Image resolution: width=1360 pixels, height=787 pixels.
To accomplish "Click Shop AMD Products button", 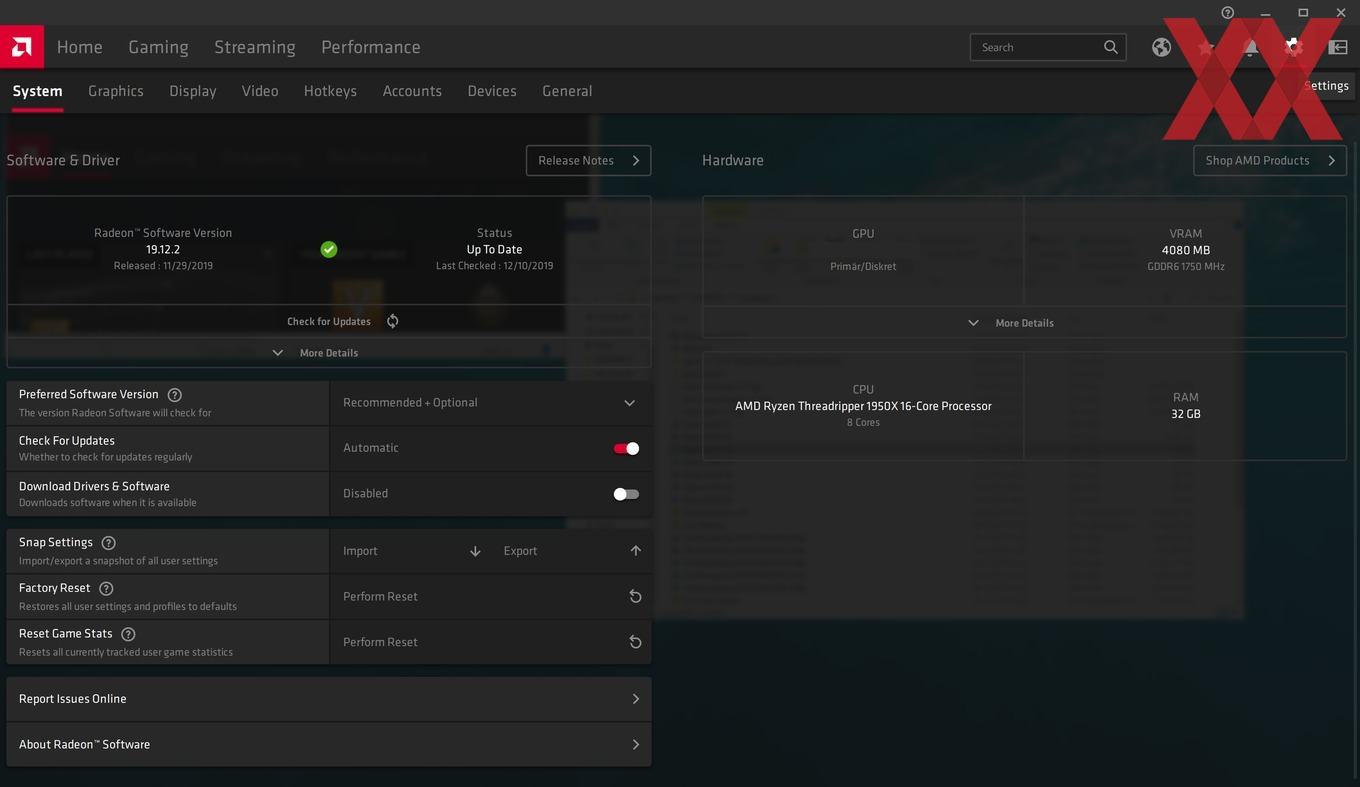I will click(1270, 160).
